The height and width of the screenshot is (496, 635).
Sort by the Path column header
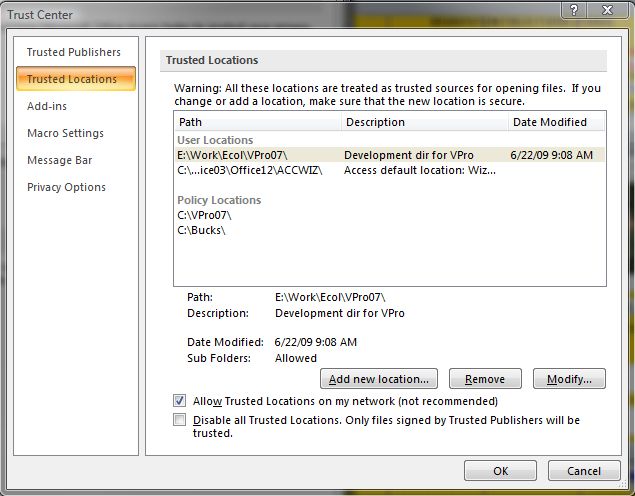tap(258, 122)
